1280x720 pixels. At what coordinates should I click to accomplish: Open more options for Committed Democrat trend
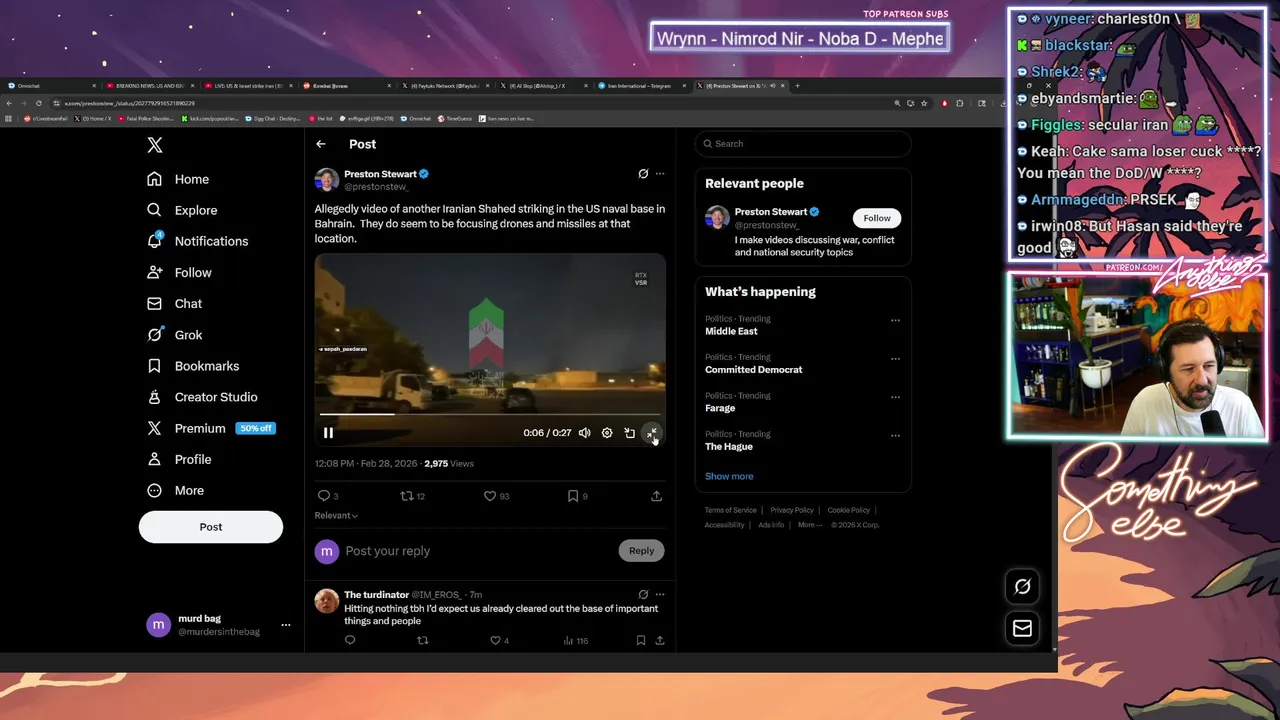tap(895, 359)
